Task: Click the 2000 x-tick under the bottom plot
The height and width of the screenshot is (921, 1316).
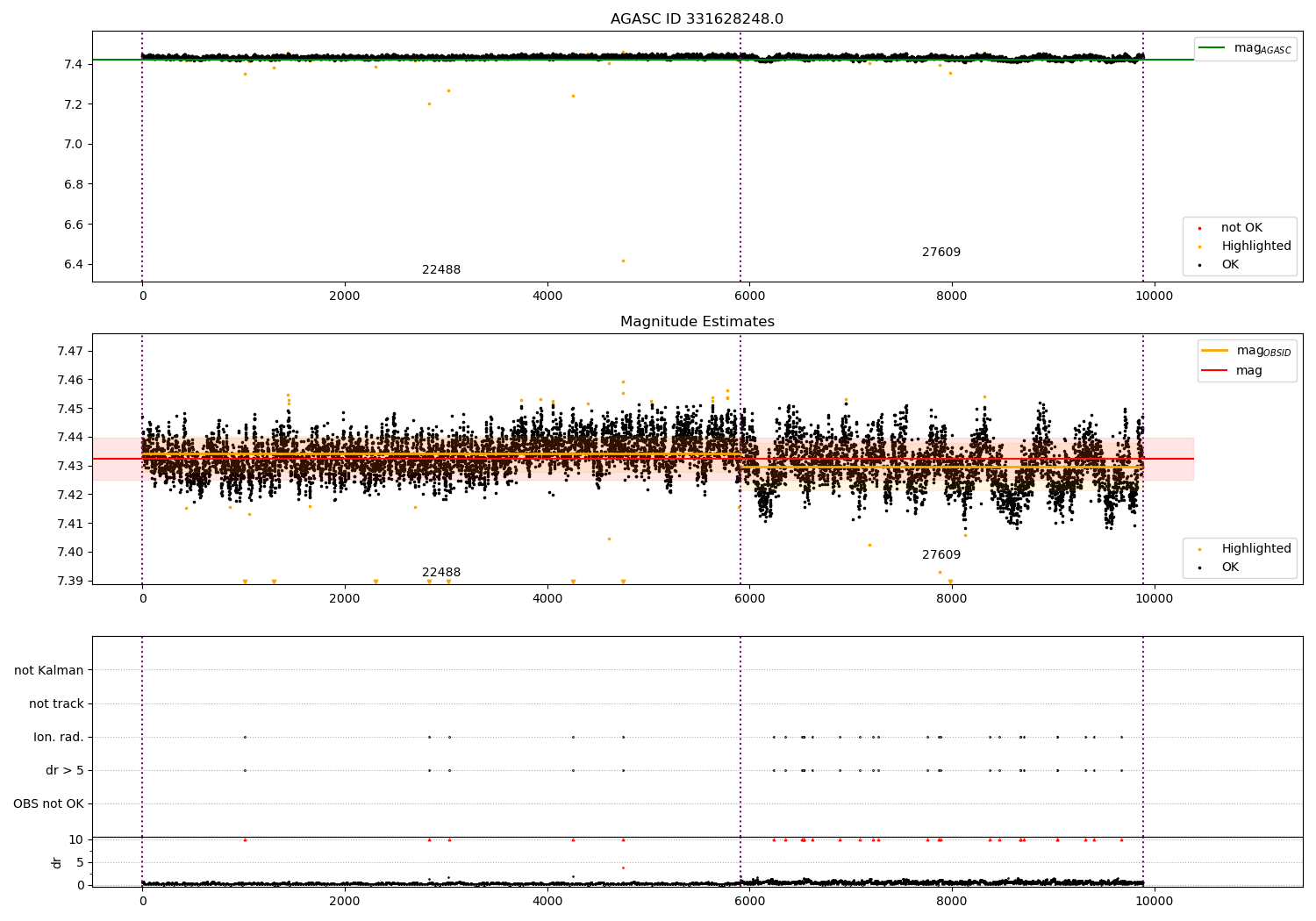Action: 345,902
